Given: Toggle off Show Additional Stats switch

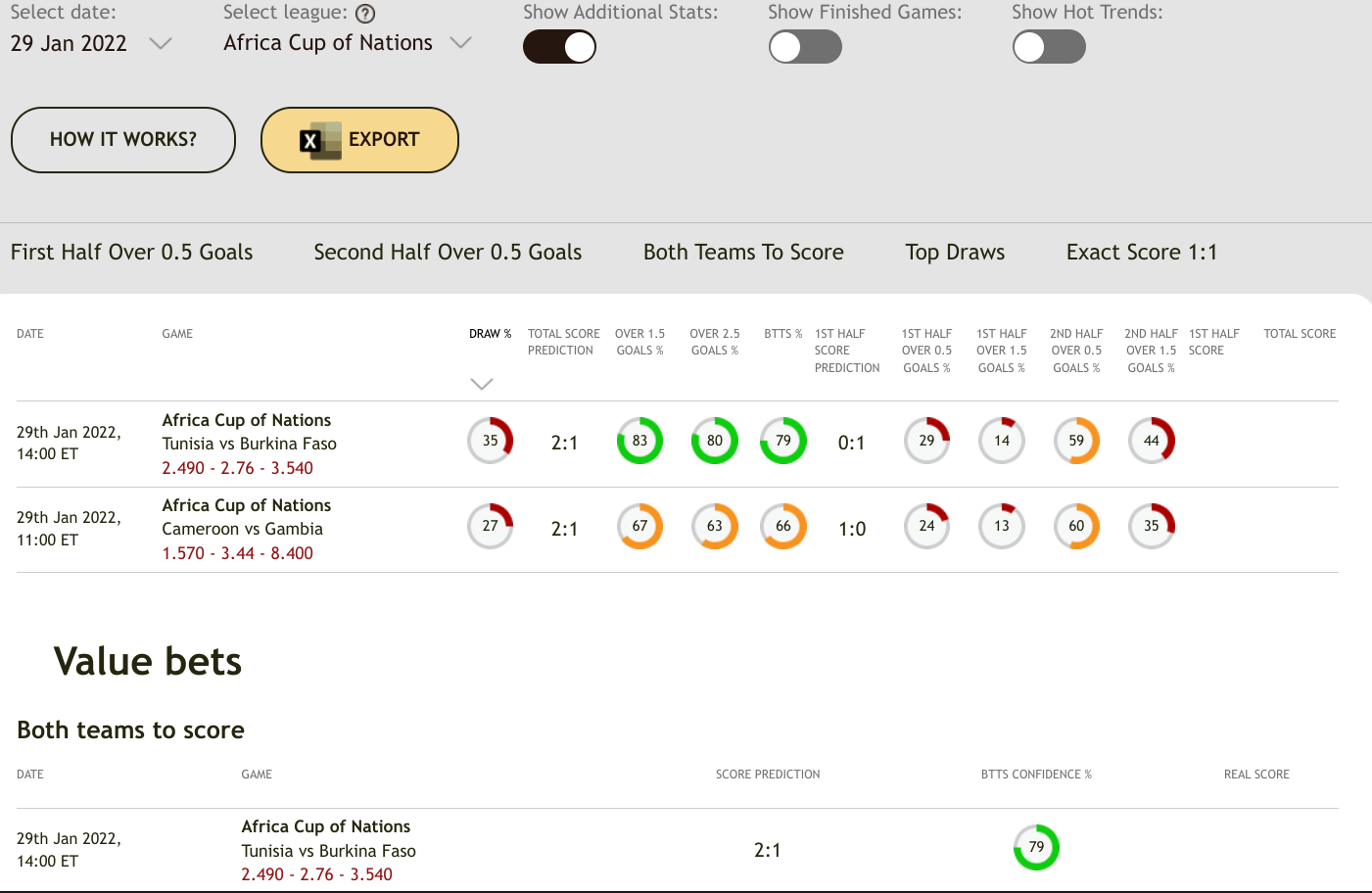Looking at the screenshot, I should pyautogui.click(x=559, y=47).
